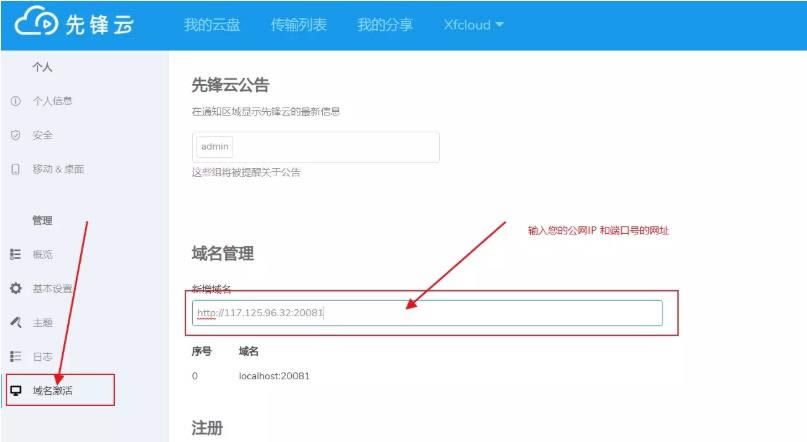This screenshot has width=807, height=442.
Task: Open 基本设置 via the gear icon
Action: point(15,289)
